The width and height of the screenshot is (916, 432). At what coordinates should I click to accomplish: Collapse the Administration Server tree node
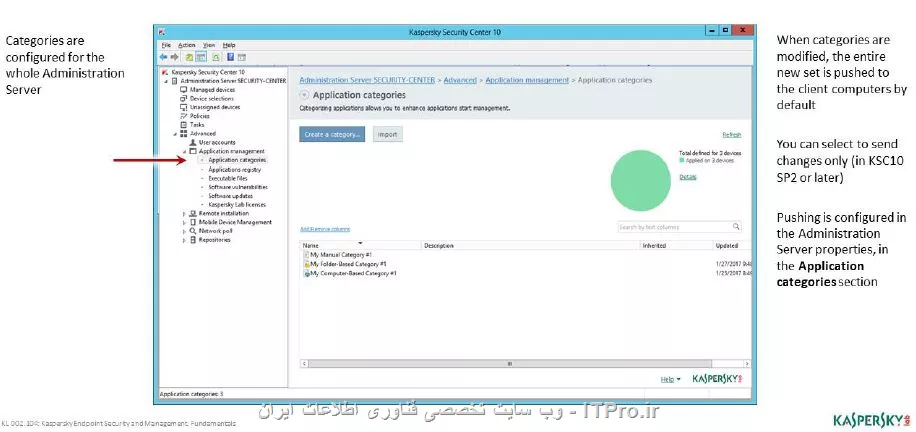point(166,81)
